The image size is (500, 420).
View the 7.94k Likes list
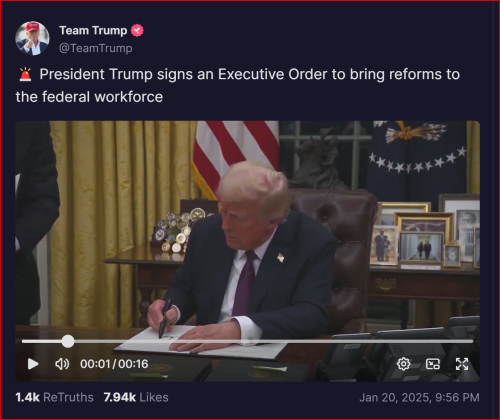136,397
